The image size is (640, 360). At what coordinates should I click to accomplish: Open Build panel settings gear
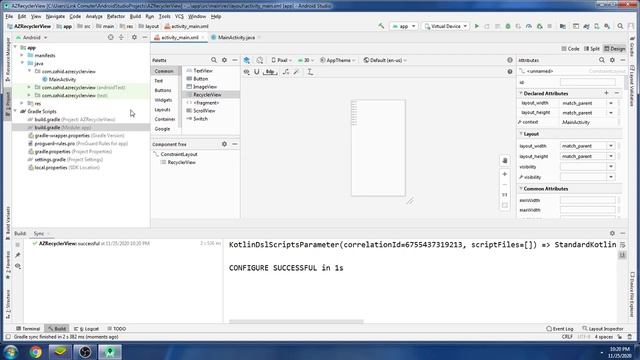point(612,233)
